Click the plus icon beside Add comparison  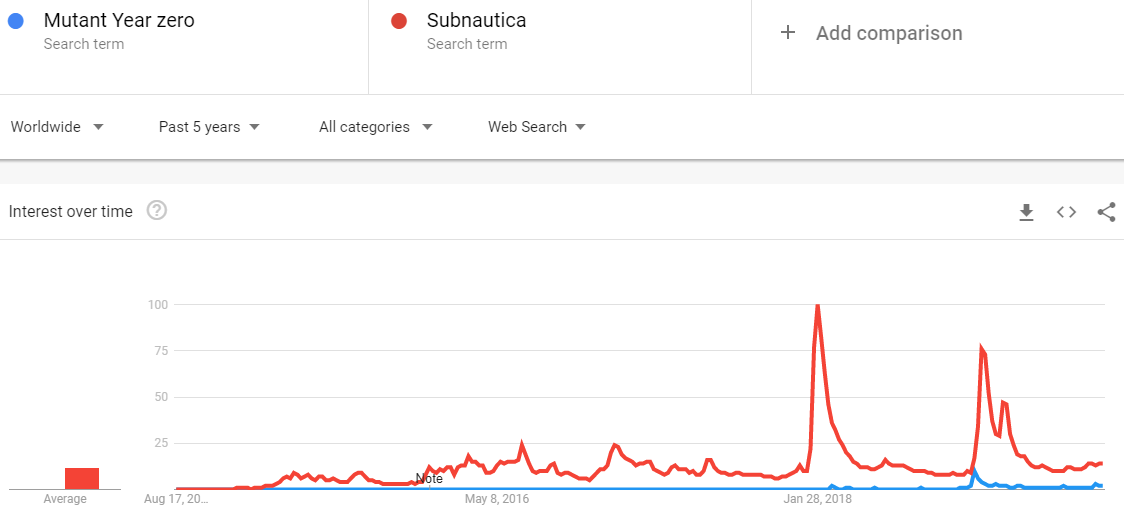pyautogui.click(x=788, y=33)
